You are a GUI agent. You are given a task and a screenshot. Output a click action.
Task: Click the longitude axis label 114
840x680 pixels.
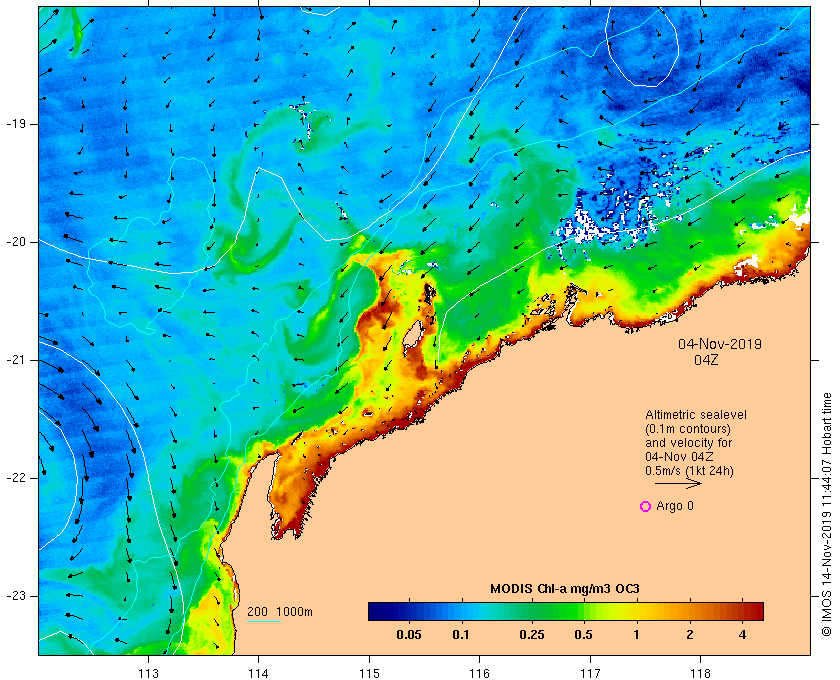point(259,674)
